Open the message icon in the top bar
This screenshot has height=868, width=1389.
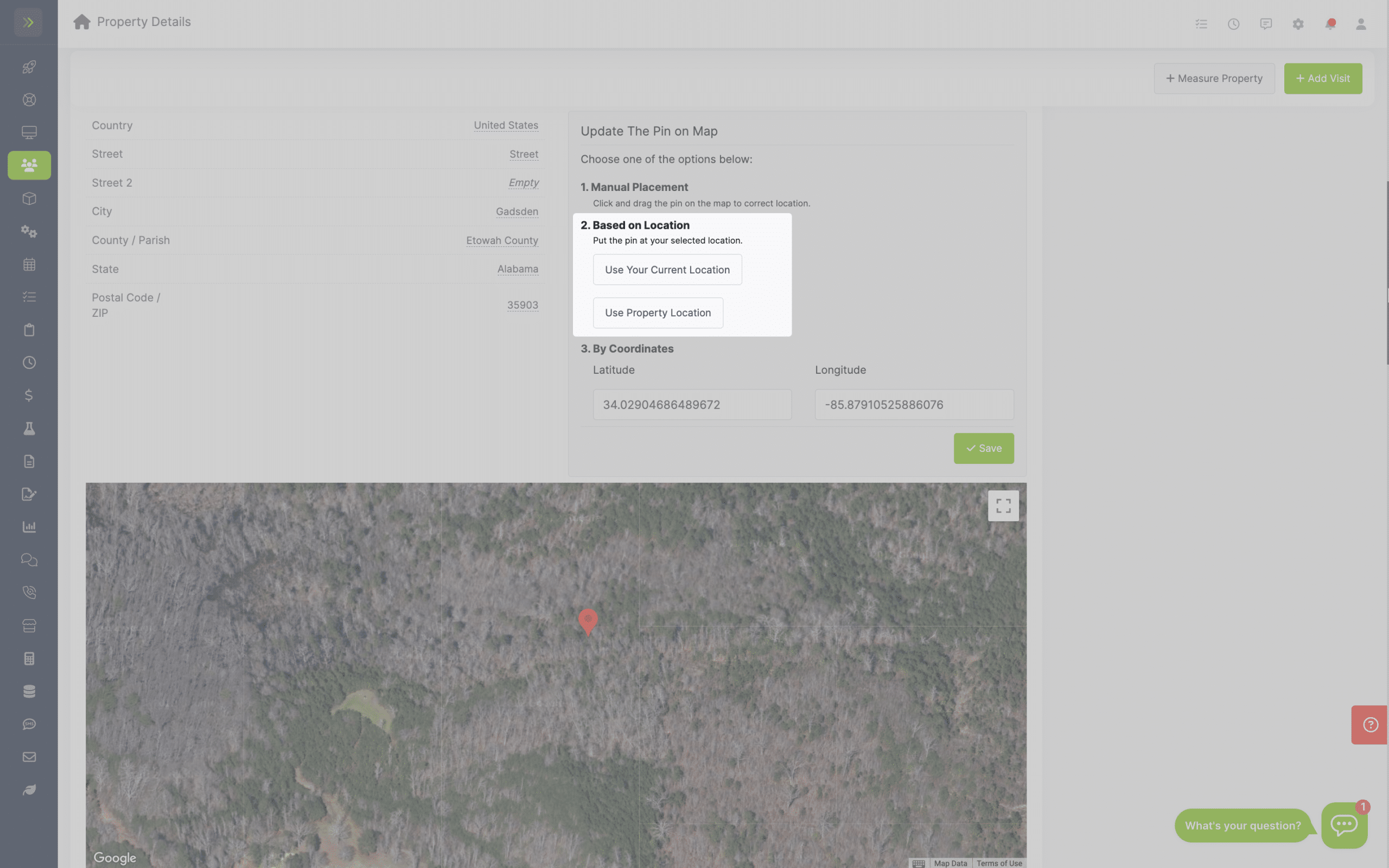coord(1266,24)
